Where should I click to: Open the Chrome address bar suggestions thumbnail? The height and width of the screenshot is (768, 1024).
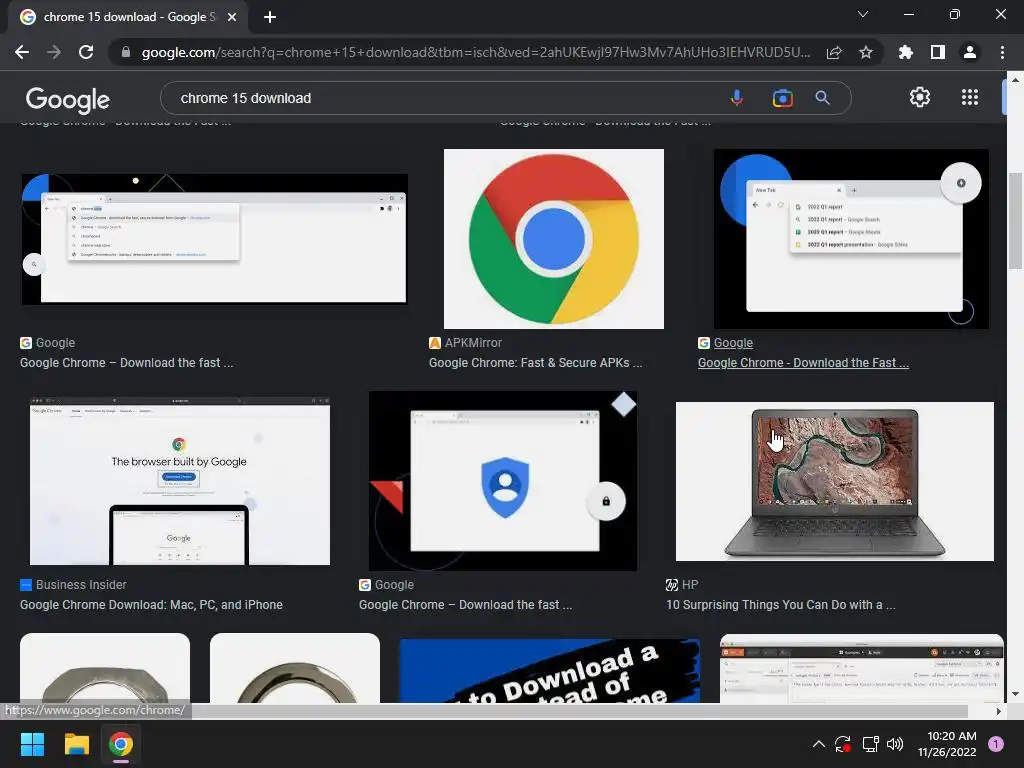tap(215, 238)
